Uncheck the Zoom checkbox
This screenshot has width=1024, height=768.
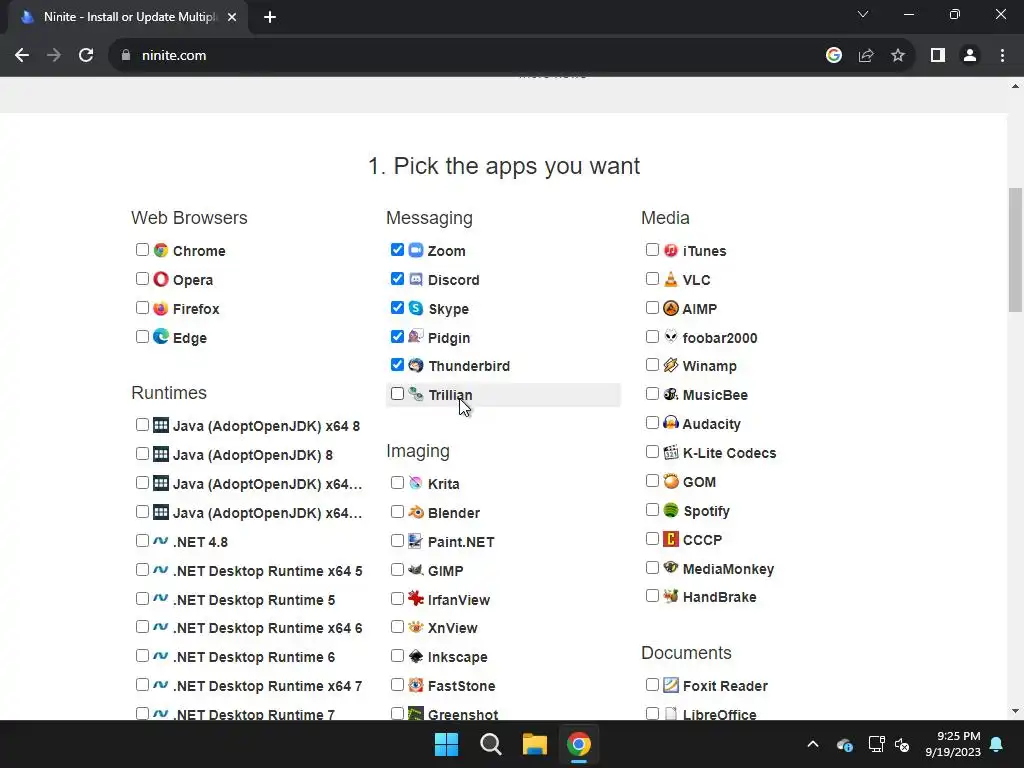[x=397, y=249]
